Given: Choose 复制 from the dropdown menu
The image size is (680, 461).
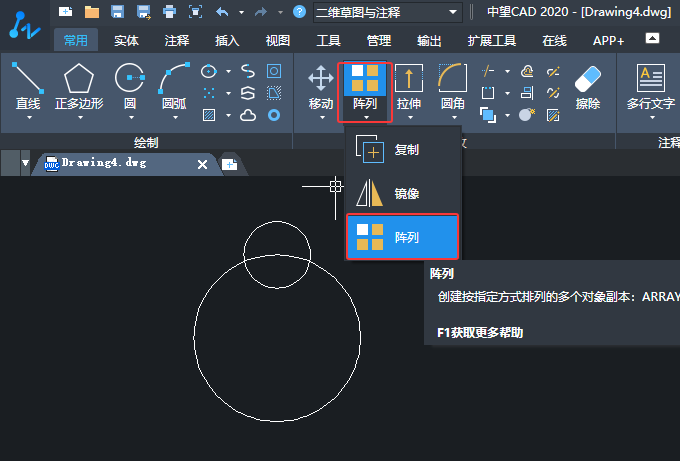Looking at the screenshot, I should tap(402, 150).
